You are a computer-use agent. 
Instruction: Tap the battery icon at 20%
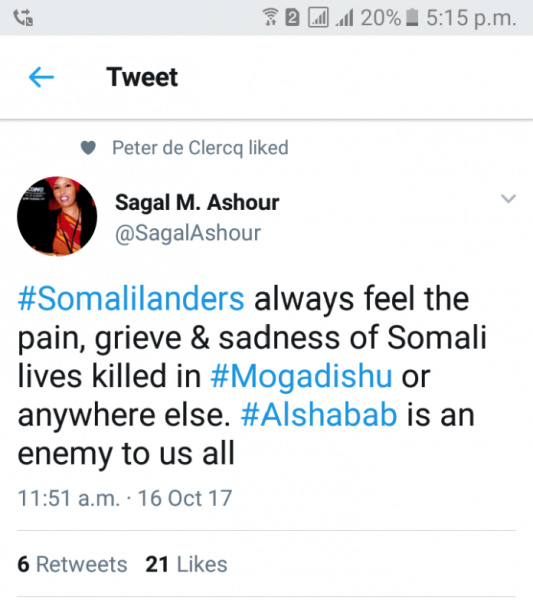pyautogui.click(x=412, y=18)
